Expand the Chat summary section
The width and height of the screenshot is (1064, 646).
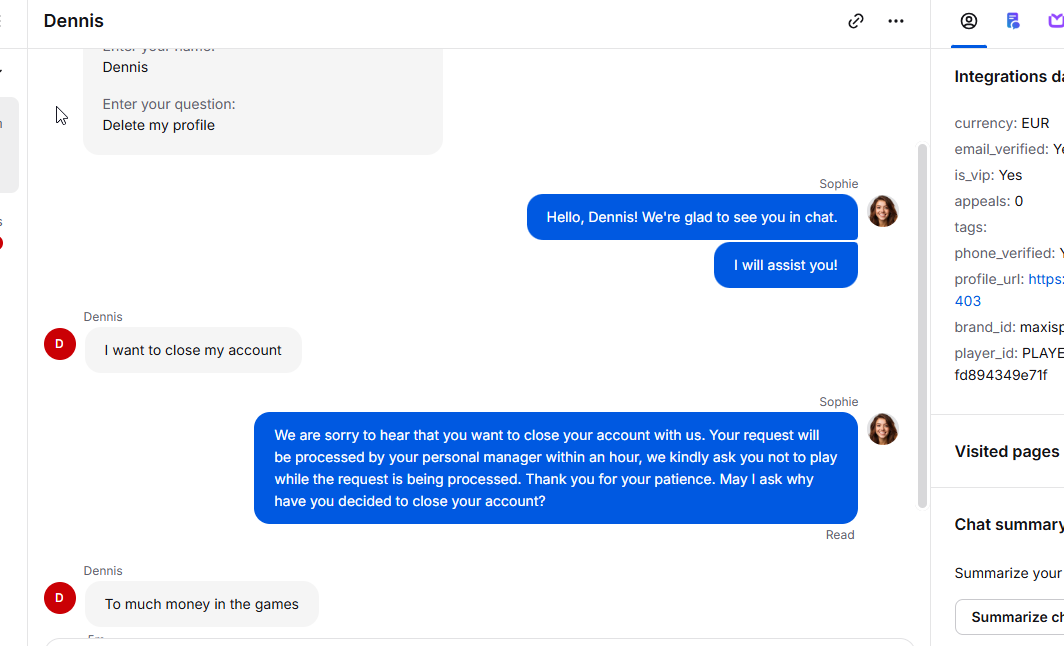[1009, 525]
